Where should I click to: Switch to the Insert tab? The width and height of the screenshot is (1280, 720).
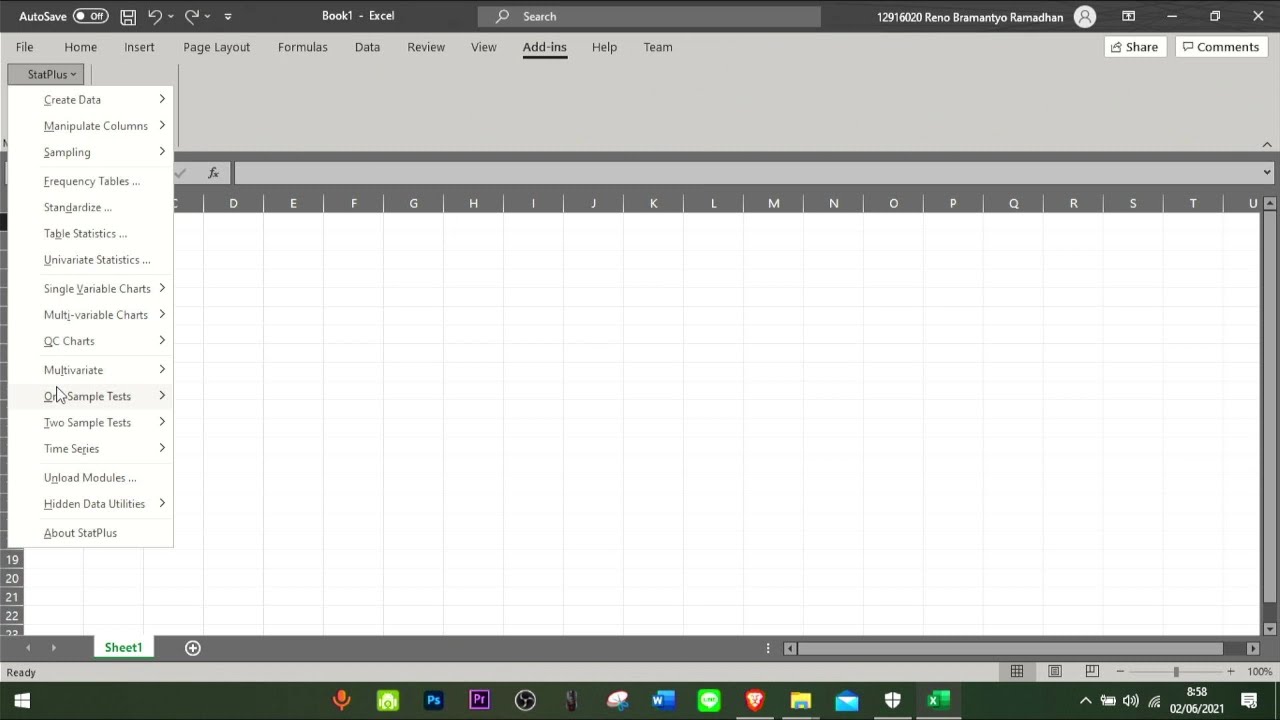pyautogui.click(x=139, y=47)
